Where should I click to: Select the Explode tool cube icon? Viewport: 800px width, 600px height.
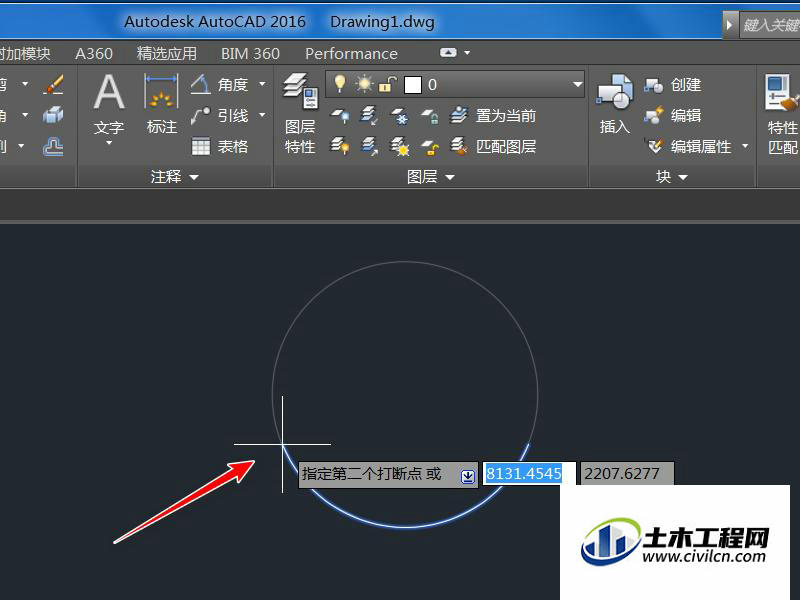tap(54, 115)
